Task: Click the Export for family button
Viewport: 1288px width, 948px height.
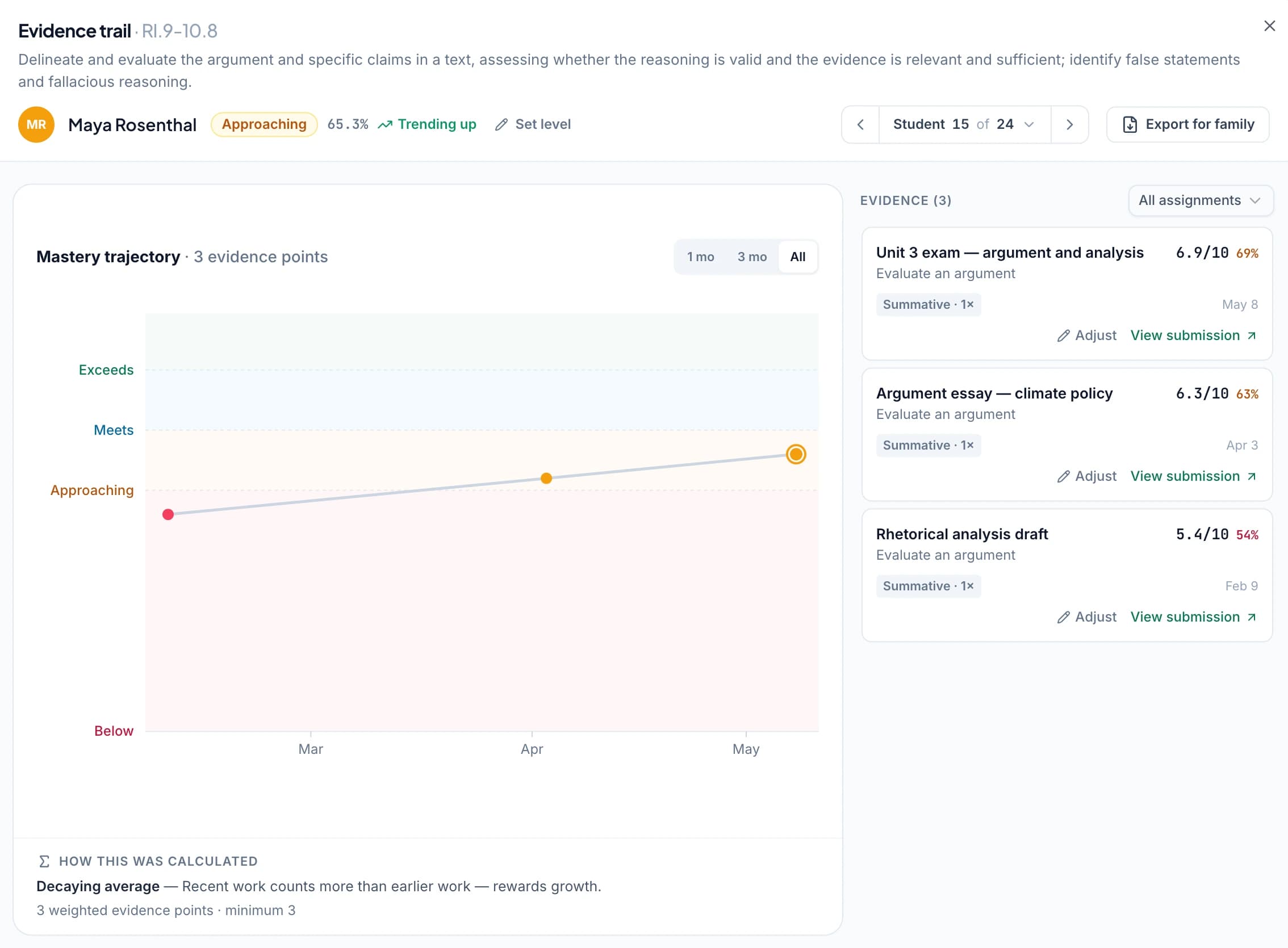Action: (x=1187, y=124)
